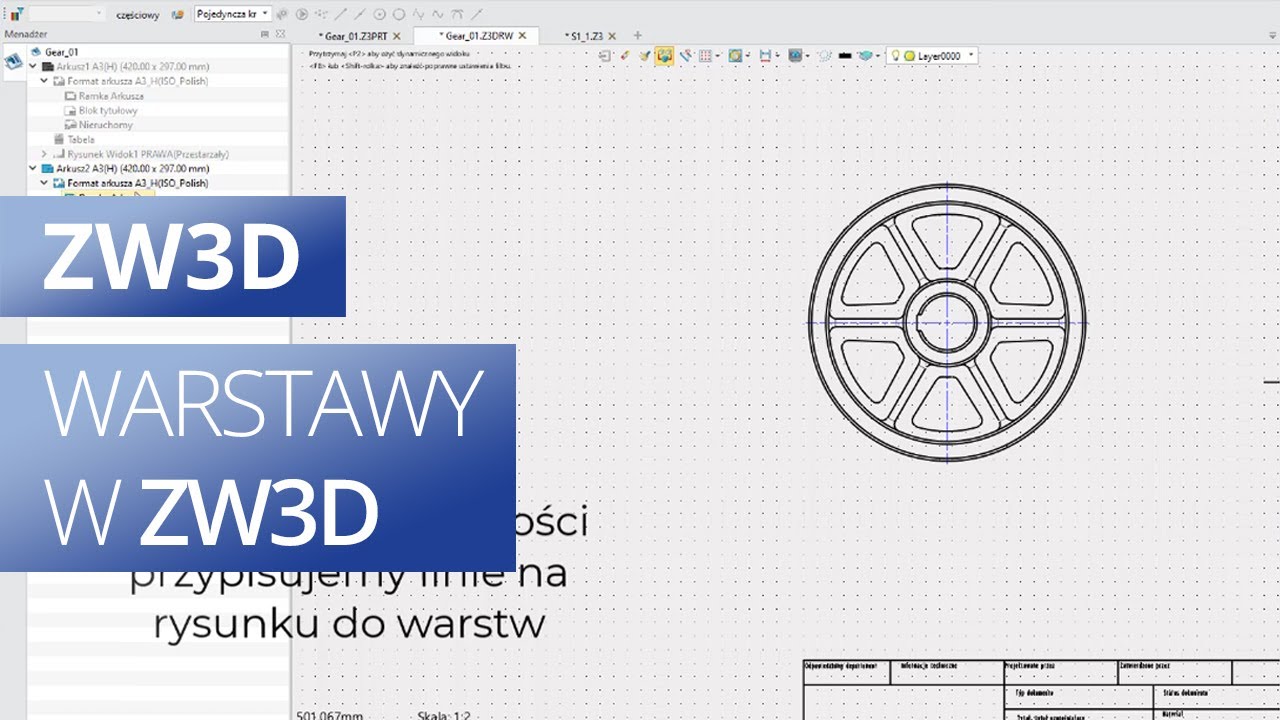The width and height of the screenshot is (1280, 720).
Task: Click the gear-like icon after Pojedyncza dropdown
Action: pyautogui.click(x=282, y=14)
